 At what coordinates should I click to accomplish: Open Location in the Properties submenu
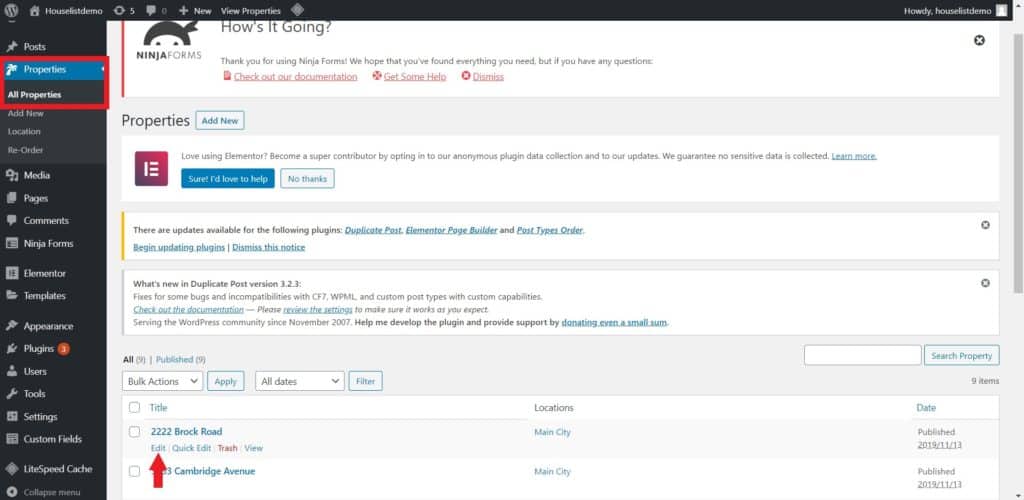pyautogui.click(x=24, y=131)
